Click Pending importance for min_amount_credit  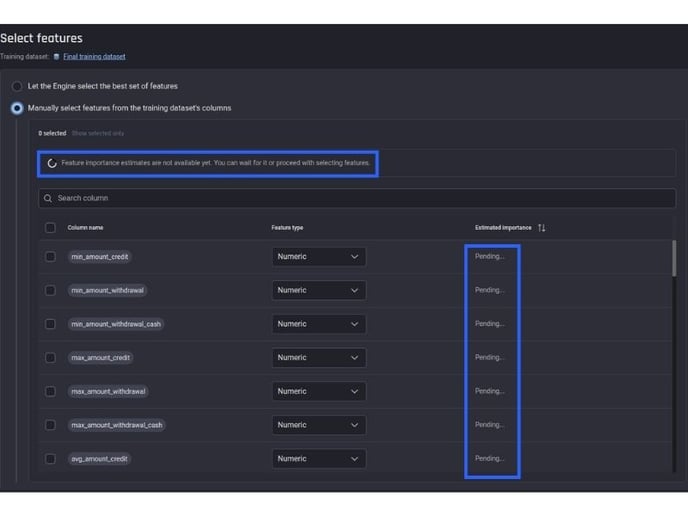[x=490, y=256]
